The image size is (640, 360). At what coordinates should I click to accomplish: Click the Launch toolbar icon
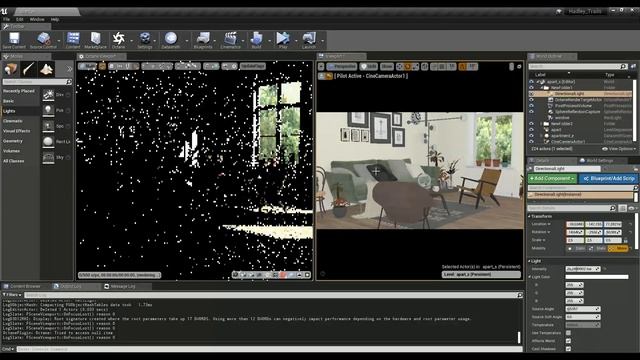point(309,39)
